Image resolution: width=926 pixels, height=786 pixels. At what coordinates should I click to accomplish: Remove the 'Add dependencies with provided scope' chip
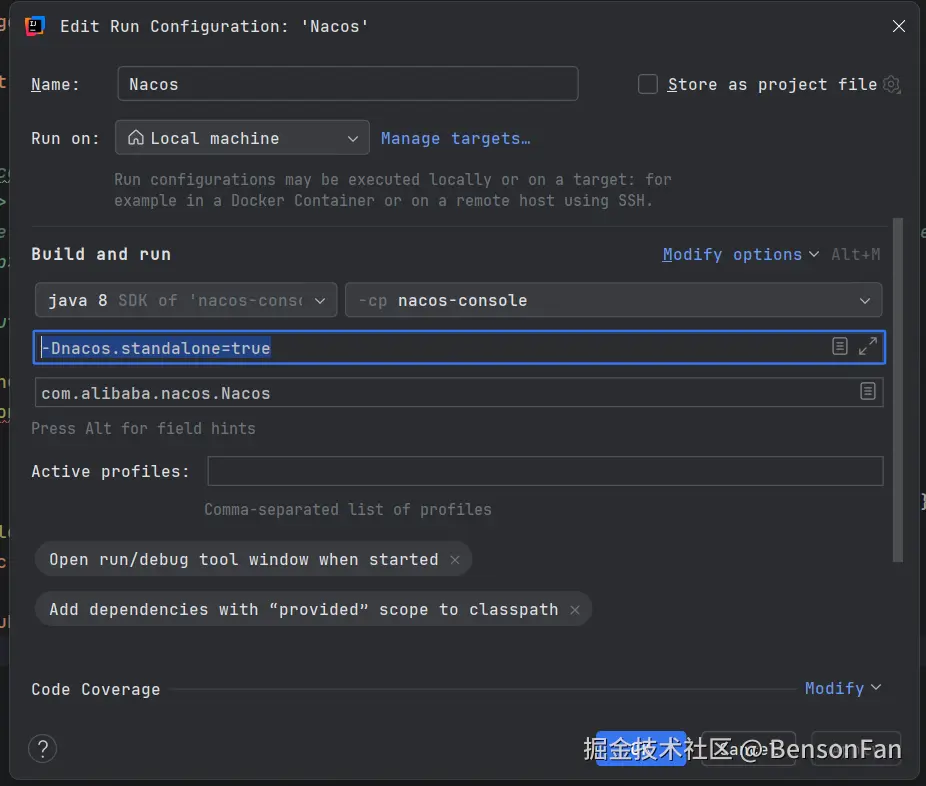coord(575,610)
